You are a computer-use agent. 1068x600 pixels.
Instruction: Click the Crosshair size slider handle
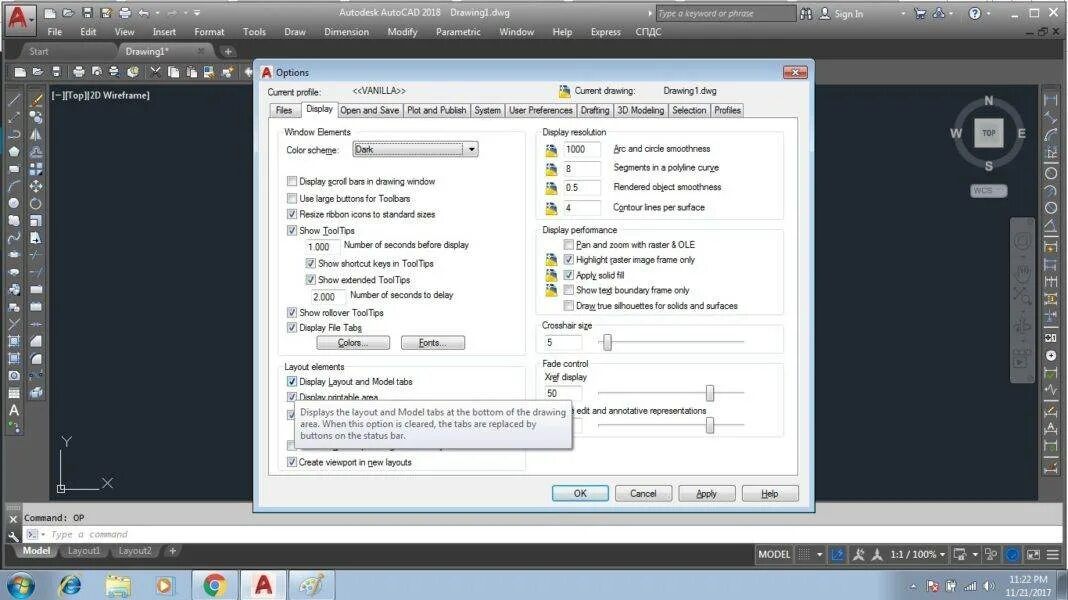(607, 342)
